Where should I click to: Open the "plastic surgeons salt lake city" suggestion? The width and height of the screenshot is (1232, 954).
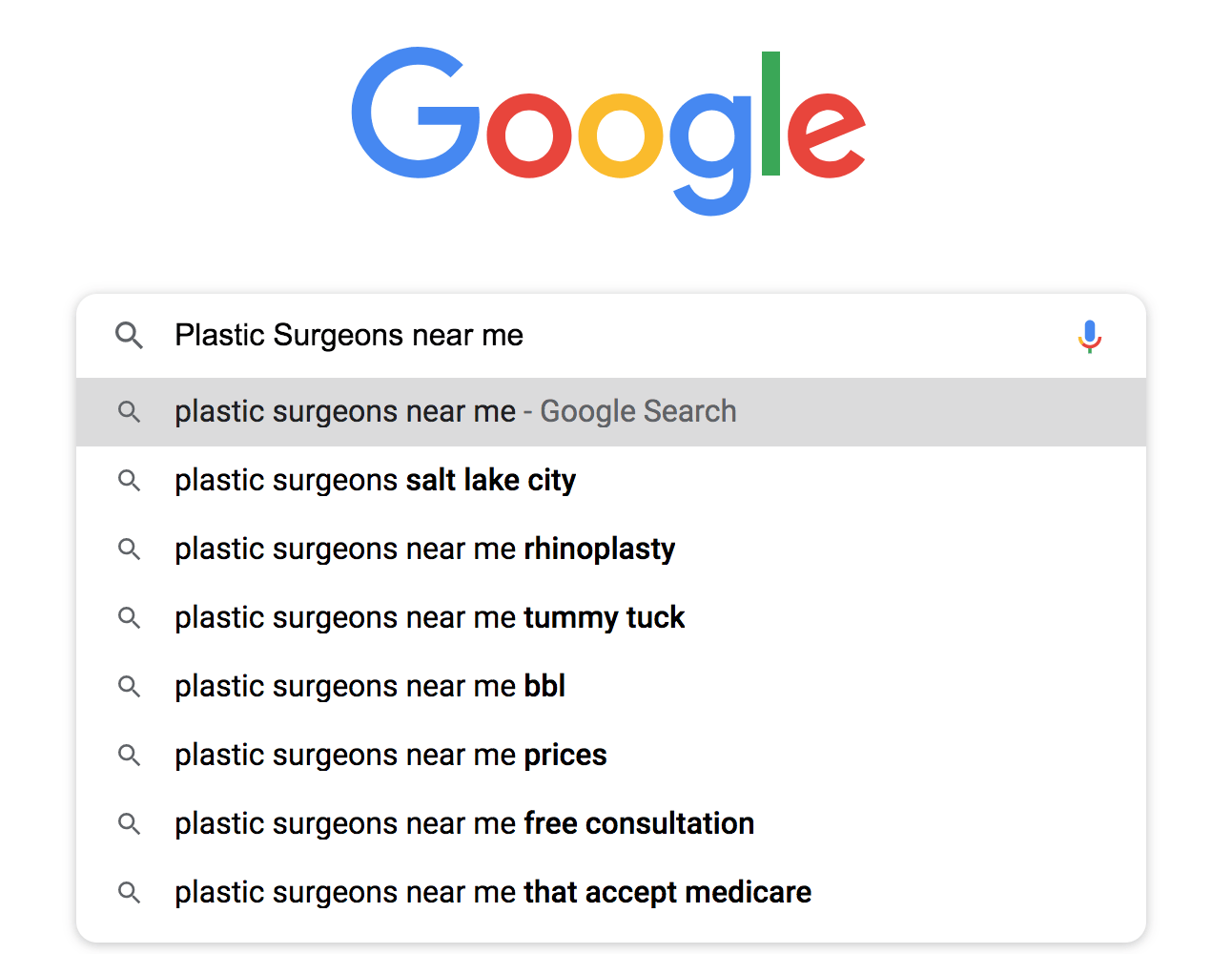click(375, 481)
